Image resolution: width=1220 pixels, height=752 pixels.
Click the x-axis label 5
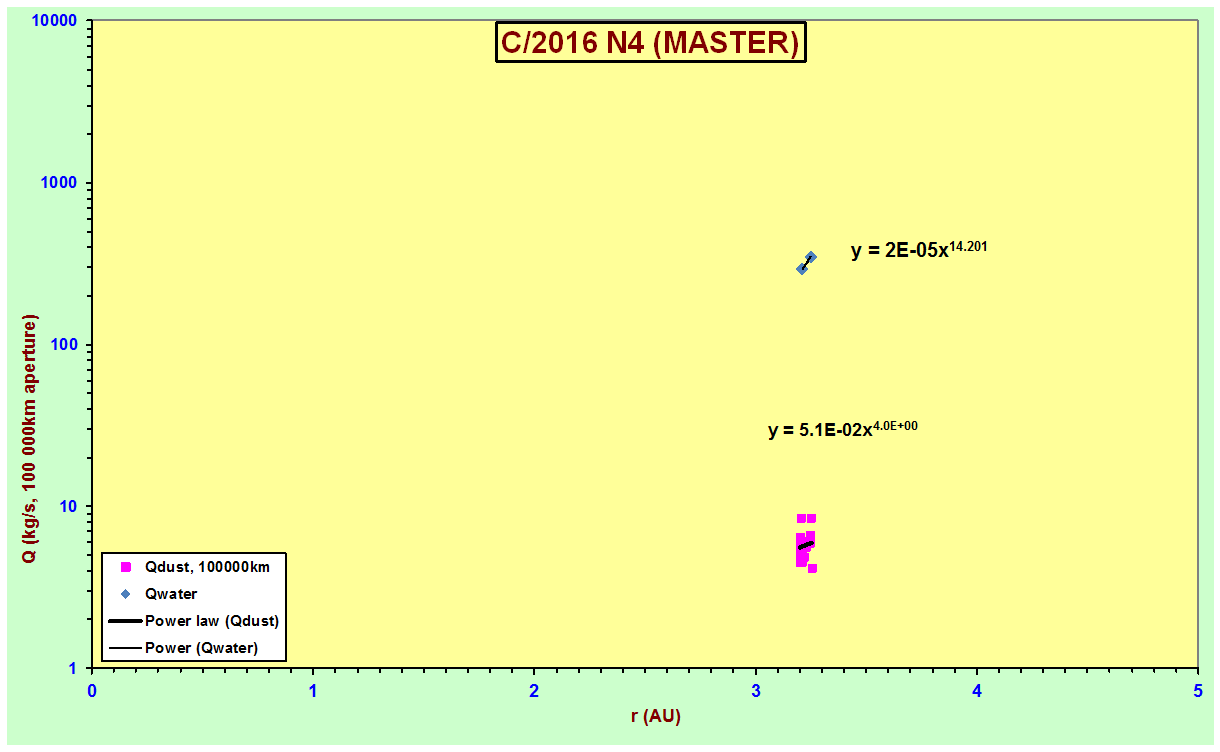[x=1198, y=689]
